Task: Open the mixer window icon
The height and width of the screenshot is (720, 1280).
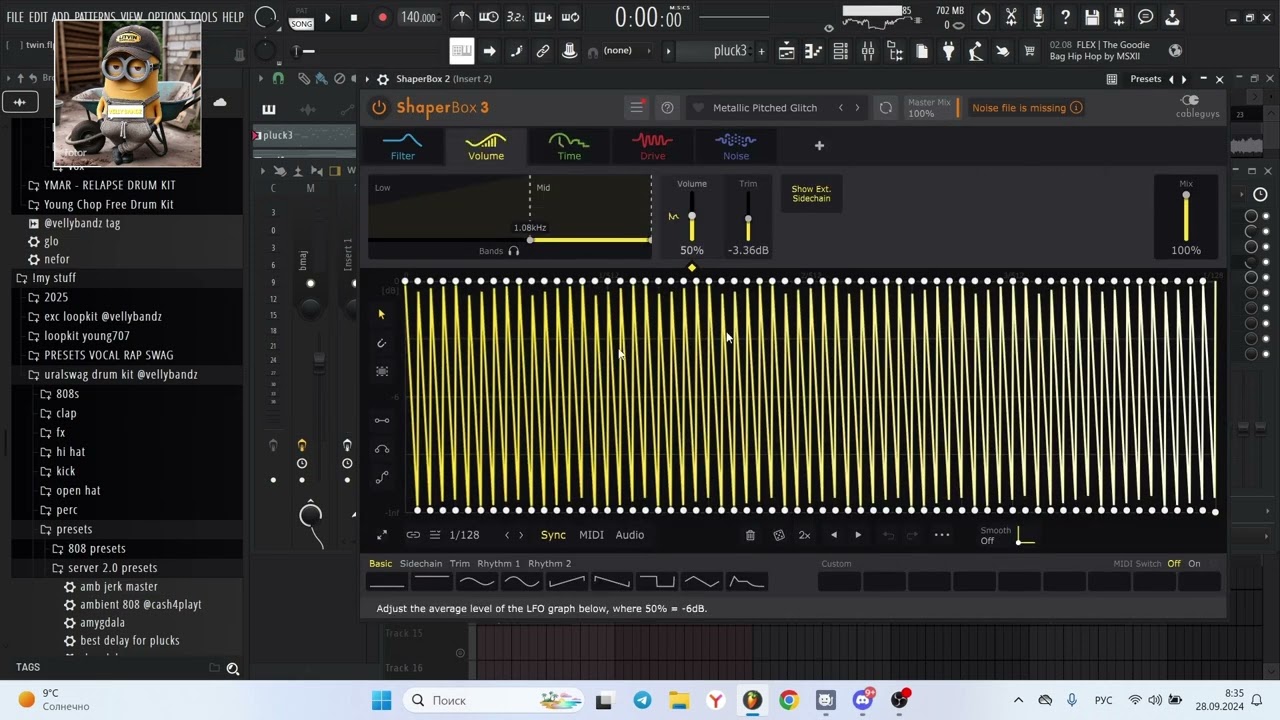Action: (x=867, y=51)
